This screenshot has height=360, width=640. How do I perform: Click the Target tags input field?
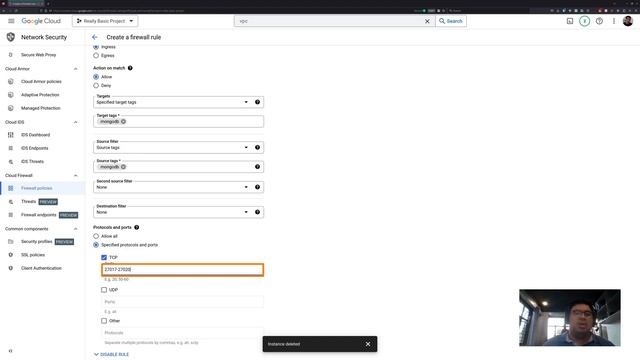click(178, 121)
